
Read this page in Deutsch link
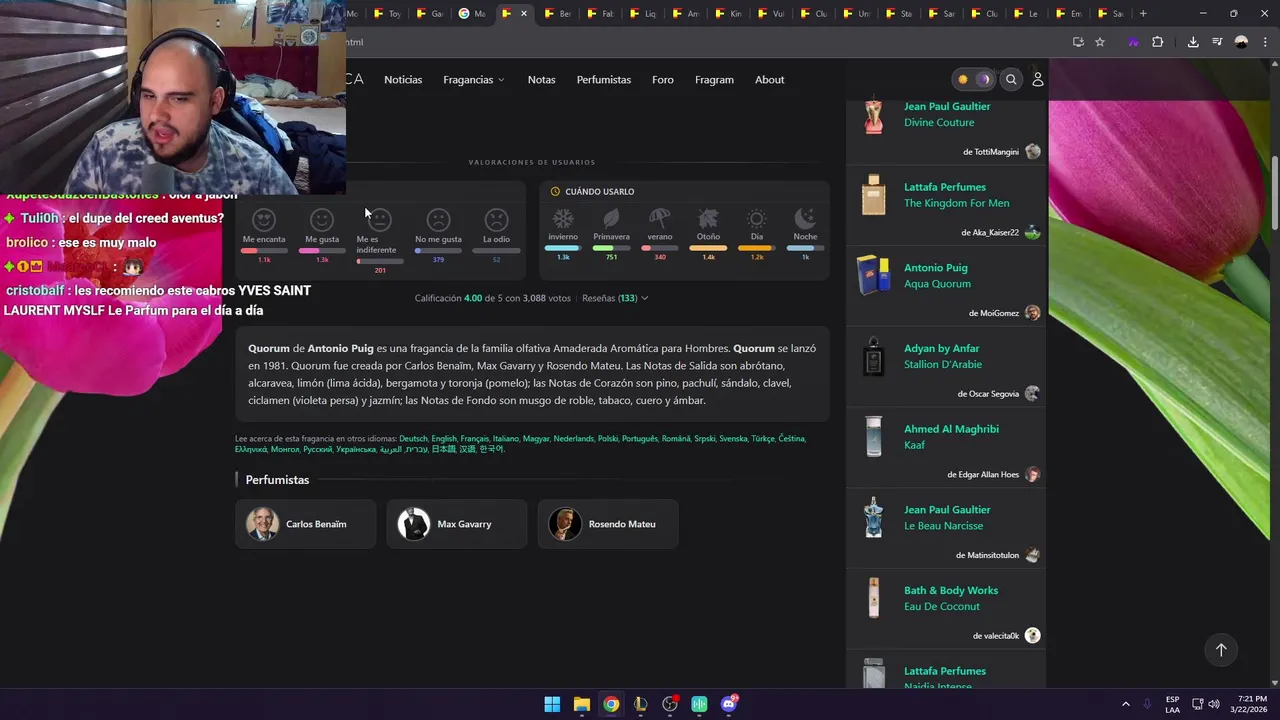pyautogui.click(x=413, y=439)
